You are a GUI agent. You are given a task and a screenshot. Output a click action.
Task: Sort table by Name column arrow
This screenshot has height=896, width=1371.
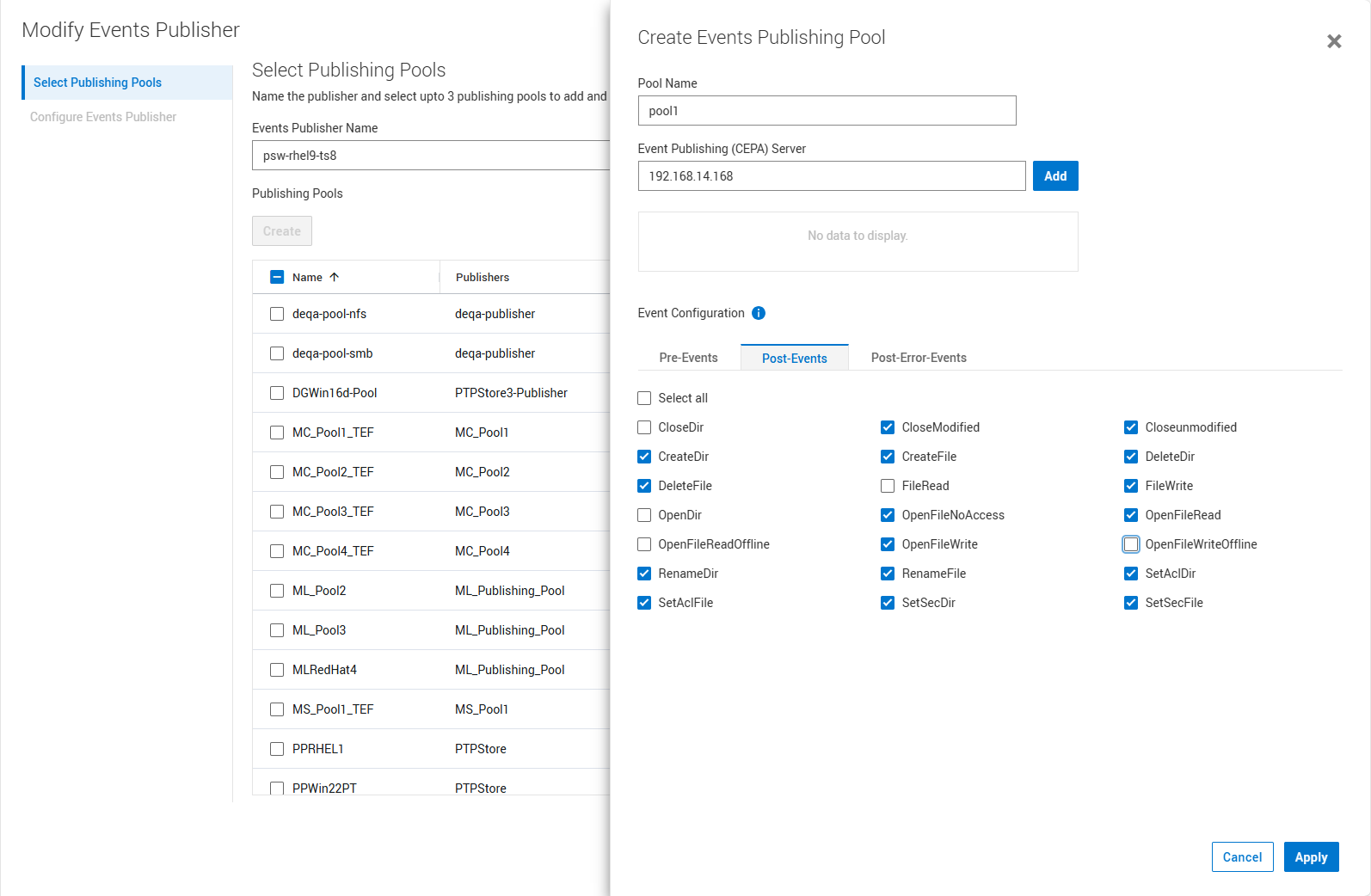coord(335,277)
